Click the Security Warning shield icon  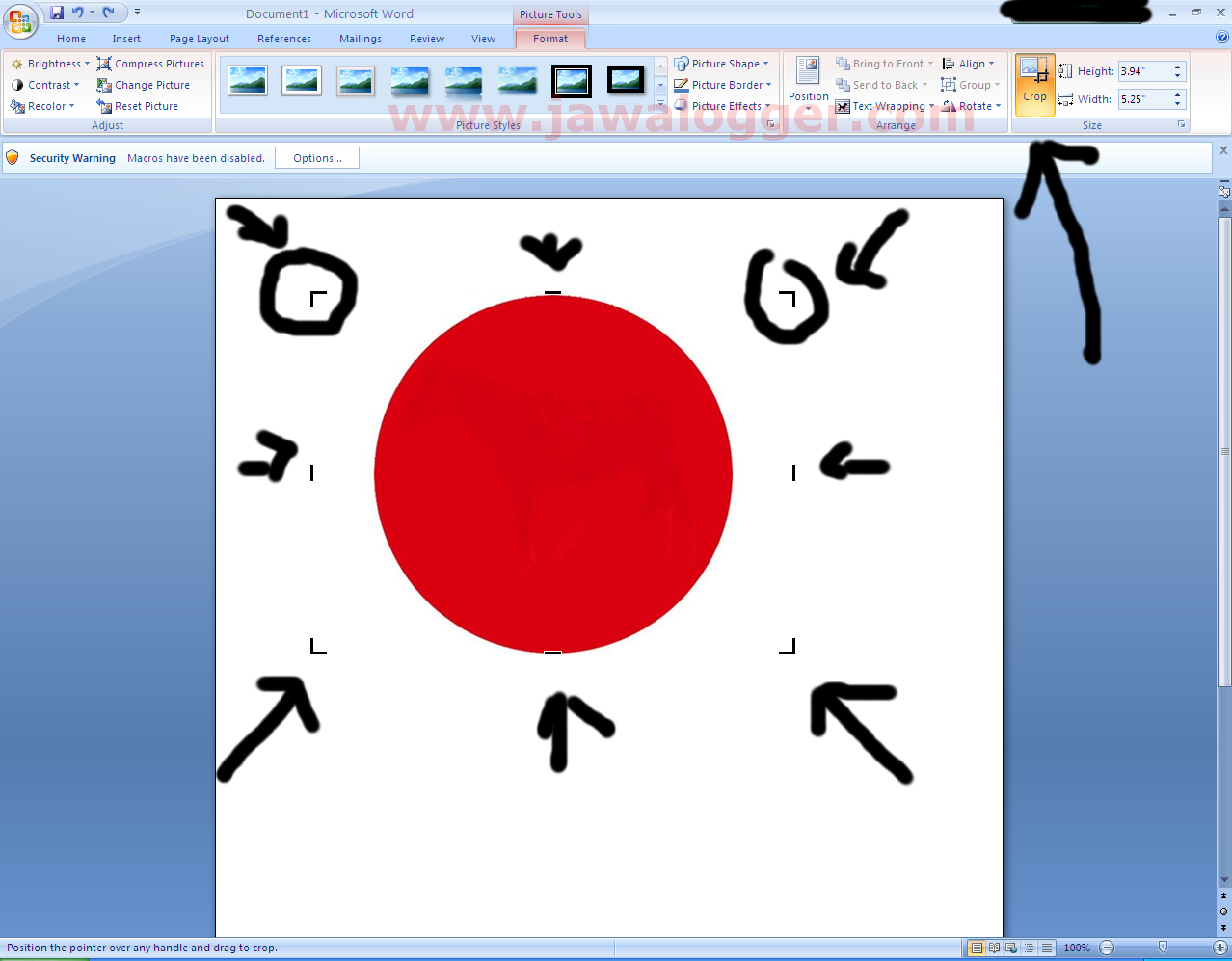13,157
